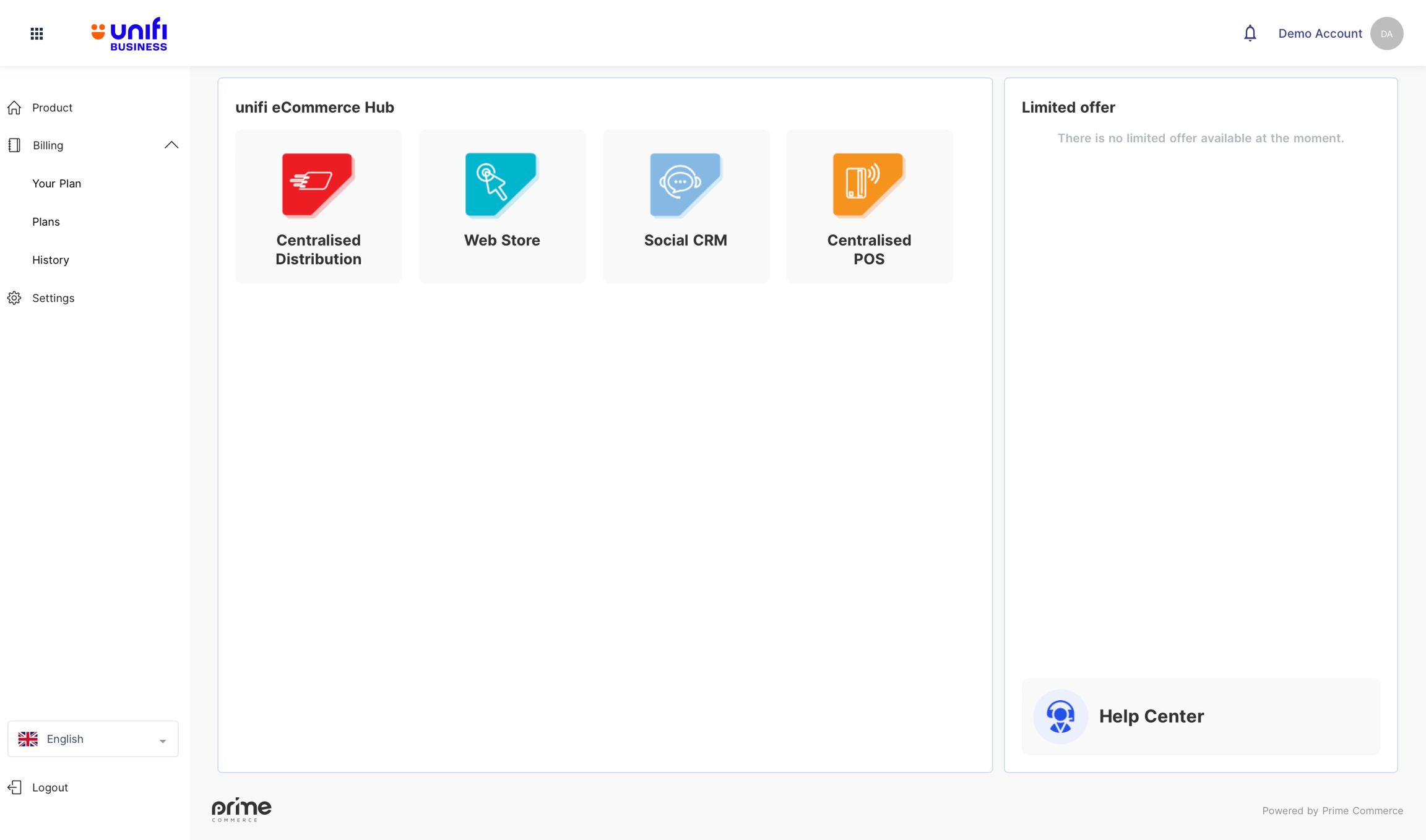Screen dimensions: 1426x840
Task: Open the Web Store teal icon
Action: point(501,184)
